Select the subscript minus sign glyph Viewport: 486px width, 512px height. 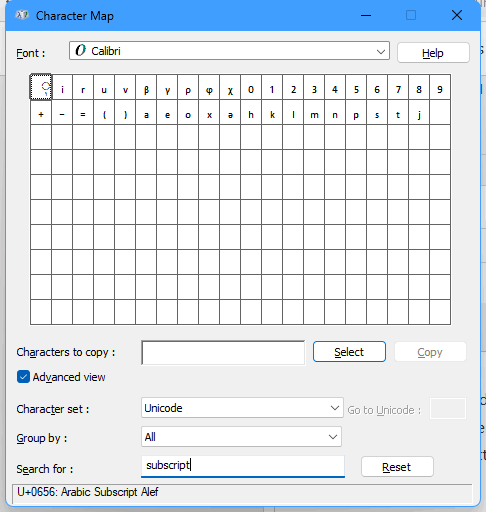(x=62, y=112)
